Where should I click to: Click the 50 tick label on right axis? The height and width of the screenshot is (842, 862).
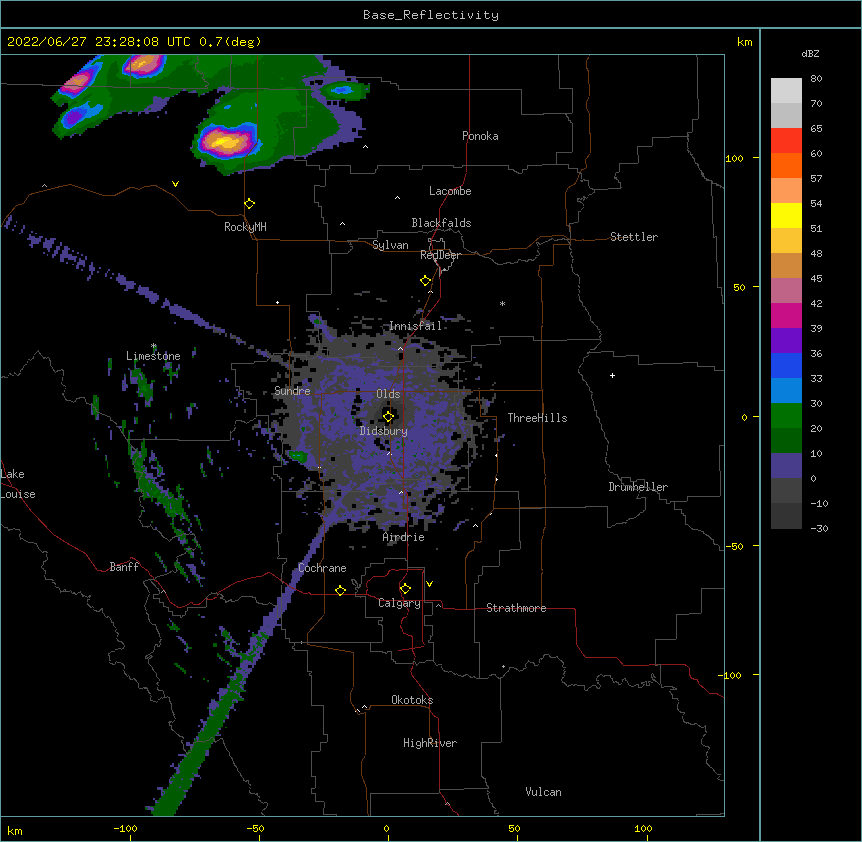pos(739,287)
